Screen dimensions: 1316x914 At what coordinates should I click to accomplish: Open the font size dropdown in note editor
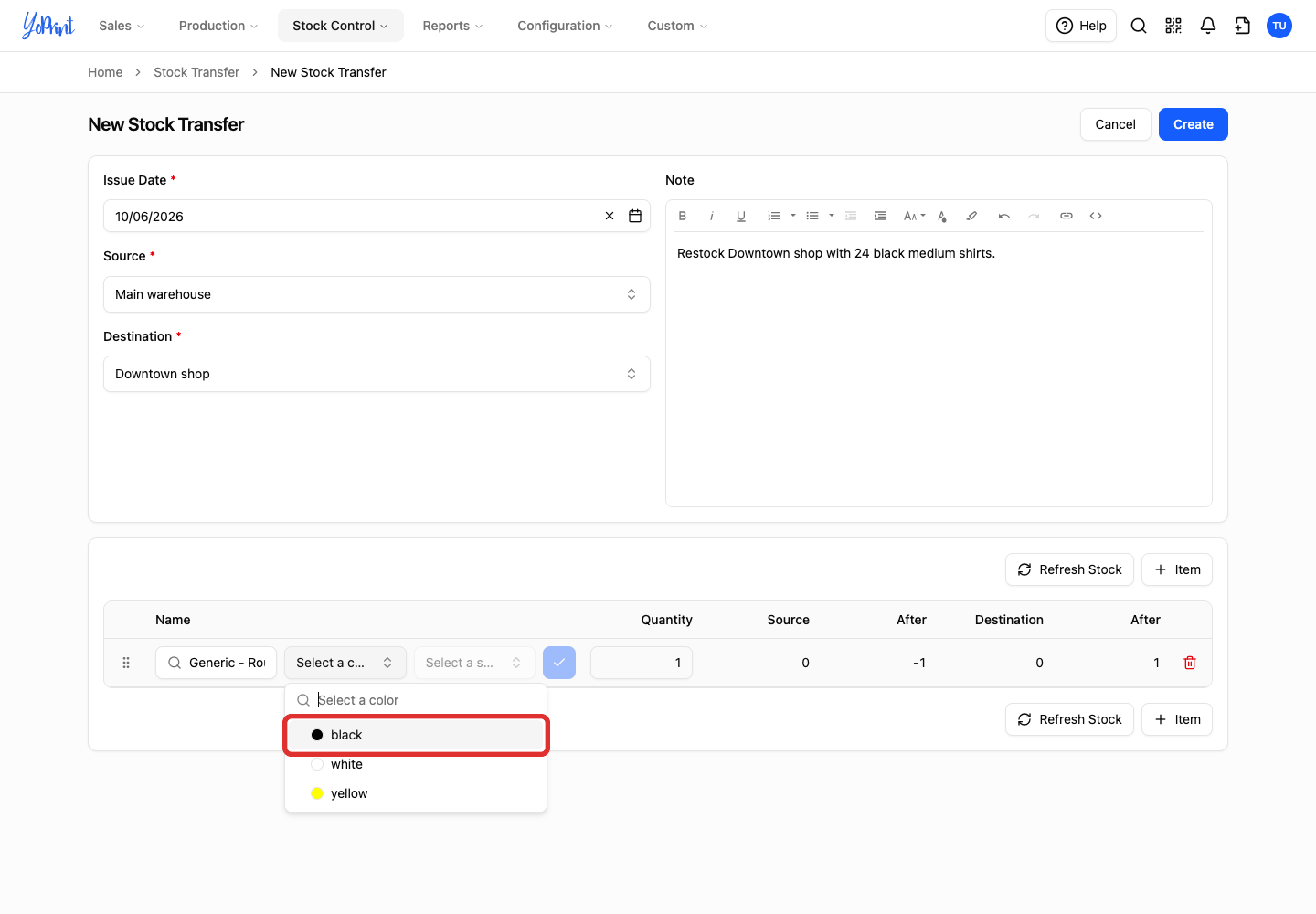point(914,216)
